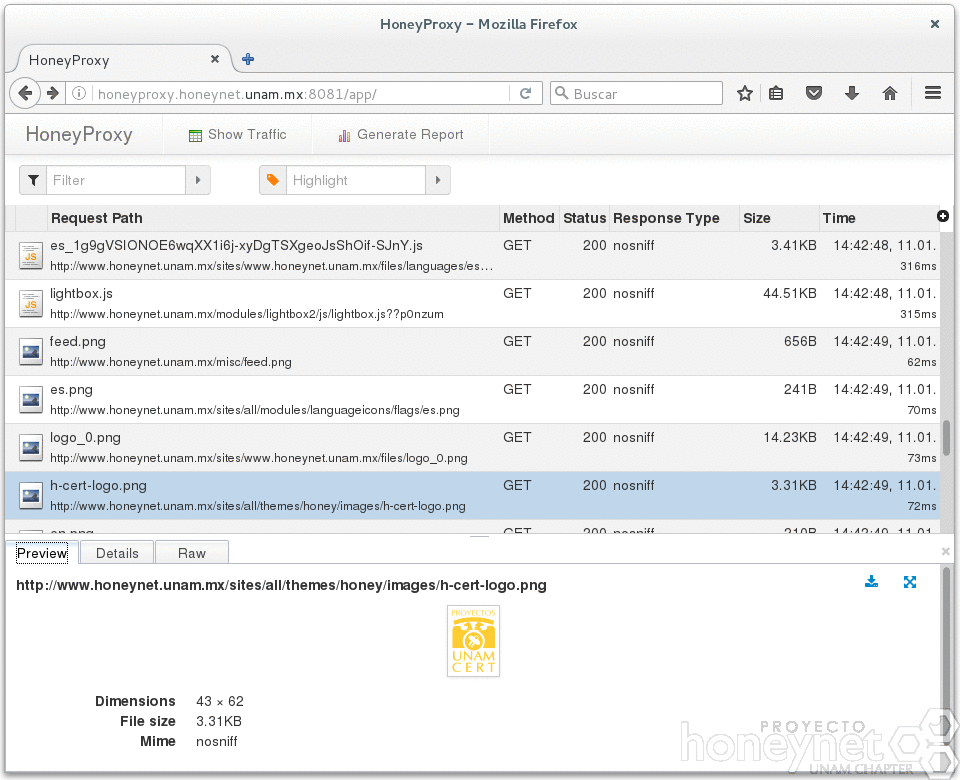The width and height of the screenshot is (960, 780).
Task: Go to Firefox home page icon
Action: pyautogui.click(x=890, y=94)
